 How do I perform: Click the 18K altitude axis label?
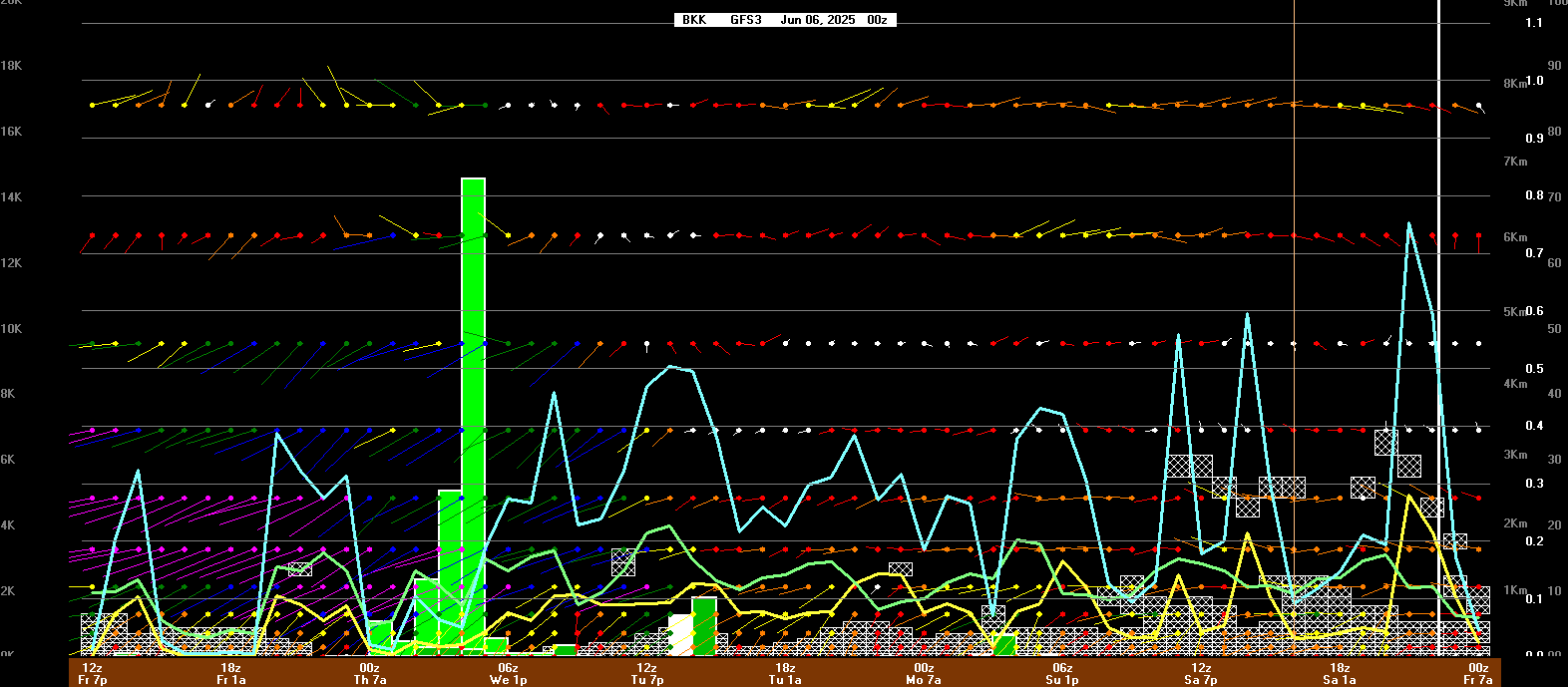(x=11, y=66)
